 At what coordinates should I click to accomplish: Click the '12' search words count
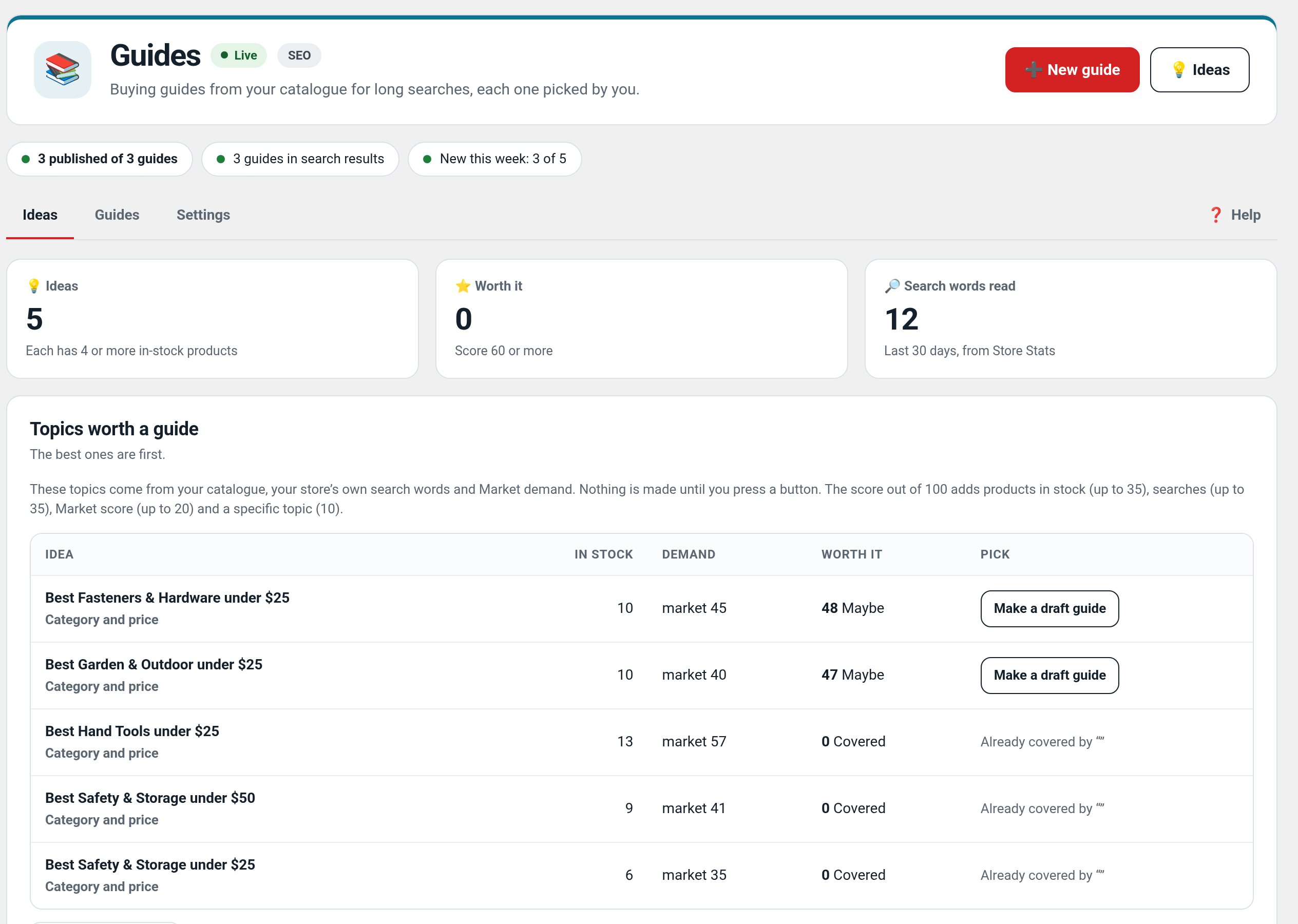pyautogui.click(x=902, y=319)
